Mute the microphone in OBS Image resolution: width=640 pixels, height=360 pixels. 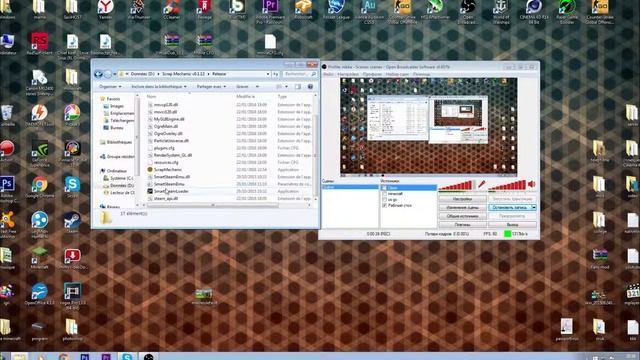[x=482, y=184]
